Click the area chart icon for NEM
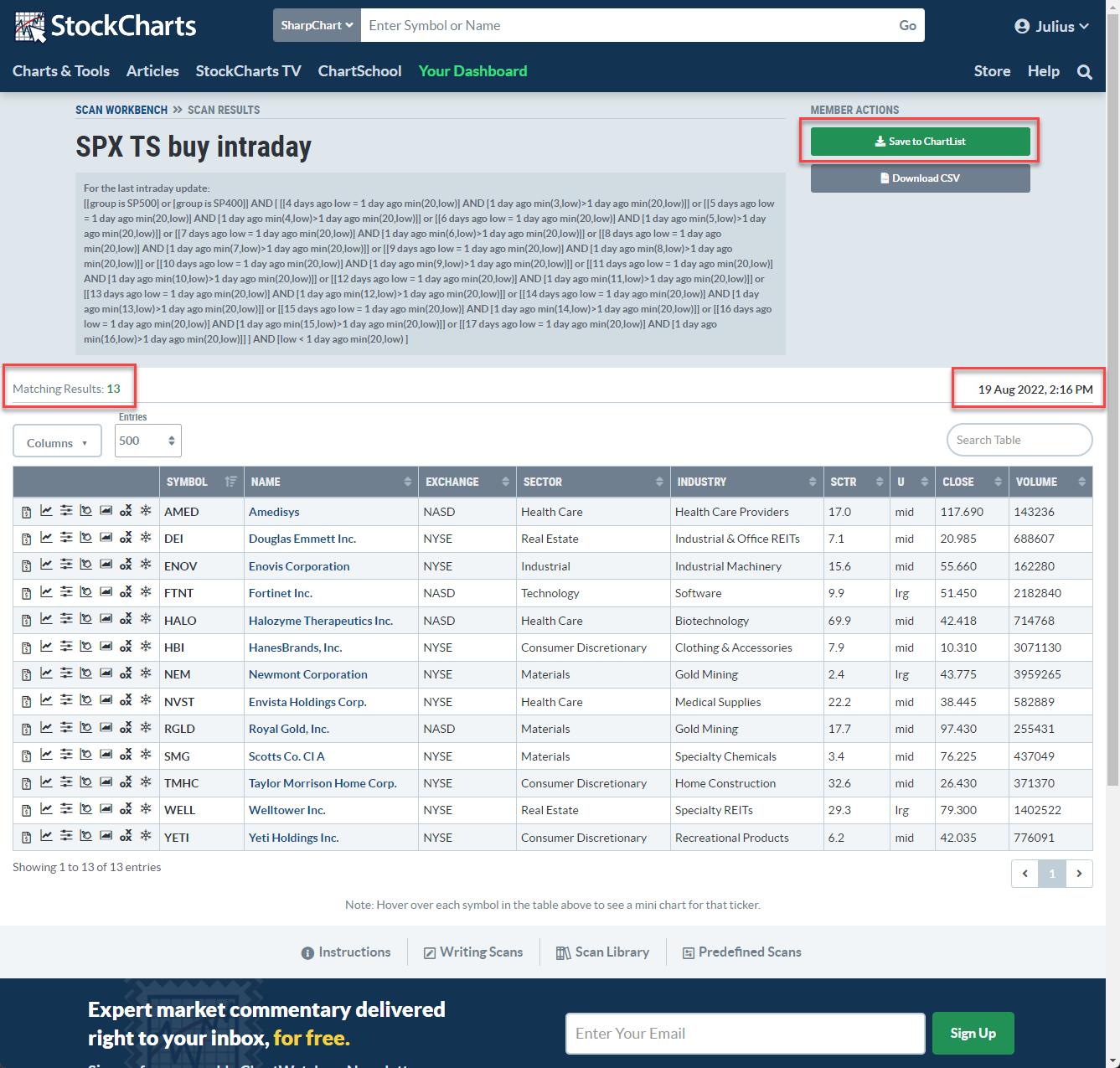 [x=106, y=673]
